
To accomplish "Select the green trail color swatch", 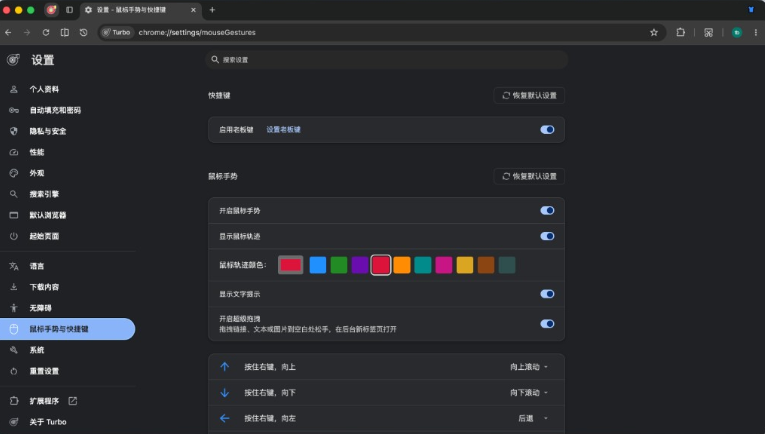I will click(339, 265).
